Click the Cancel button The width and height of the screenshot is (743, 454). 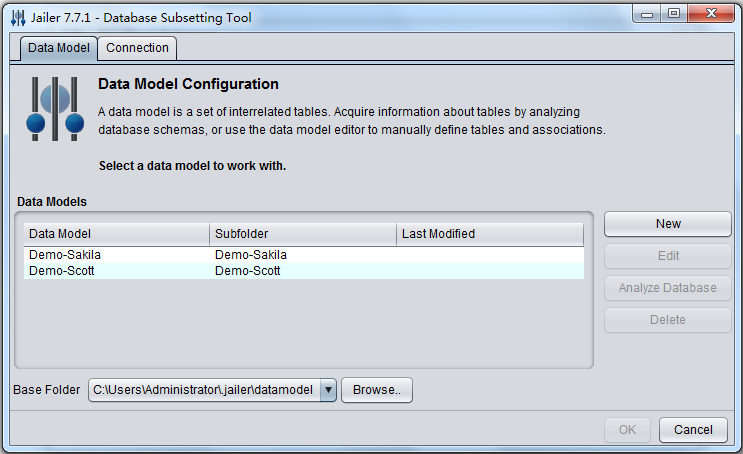693,430
